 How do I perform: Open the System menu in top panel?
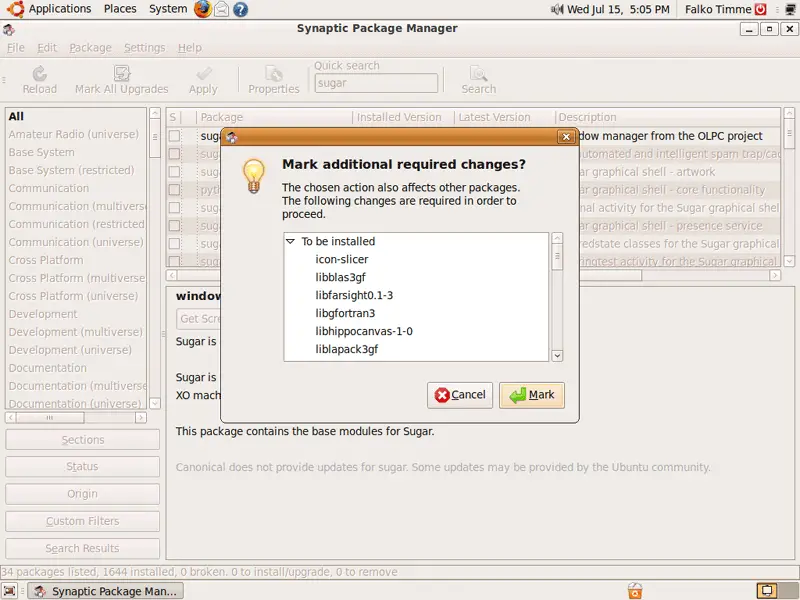[168, 9]
